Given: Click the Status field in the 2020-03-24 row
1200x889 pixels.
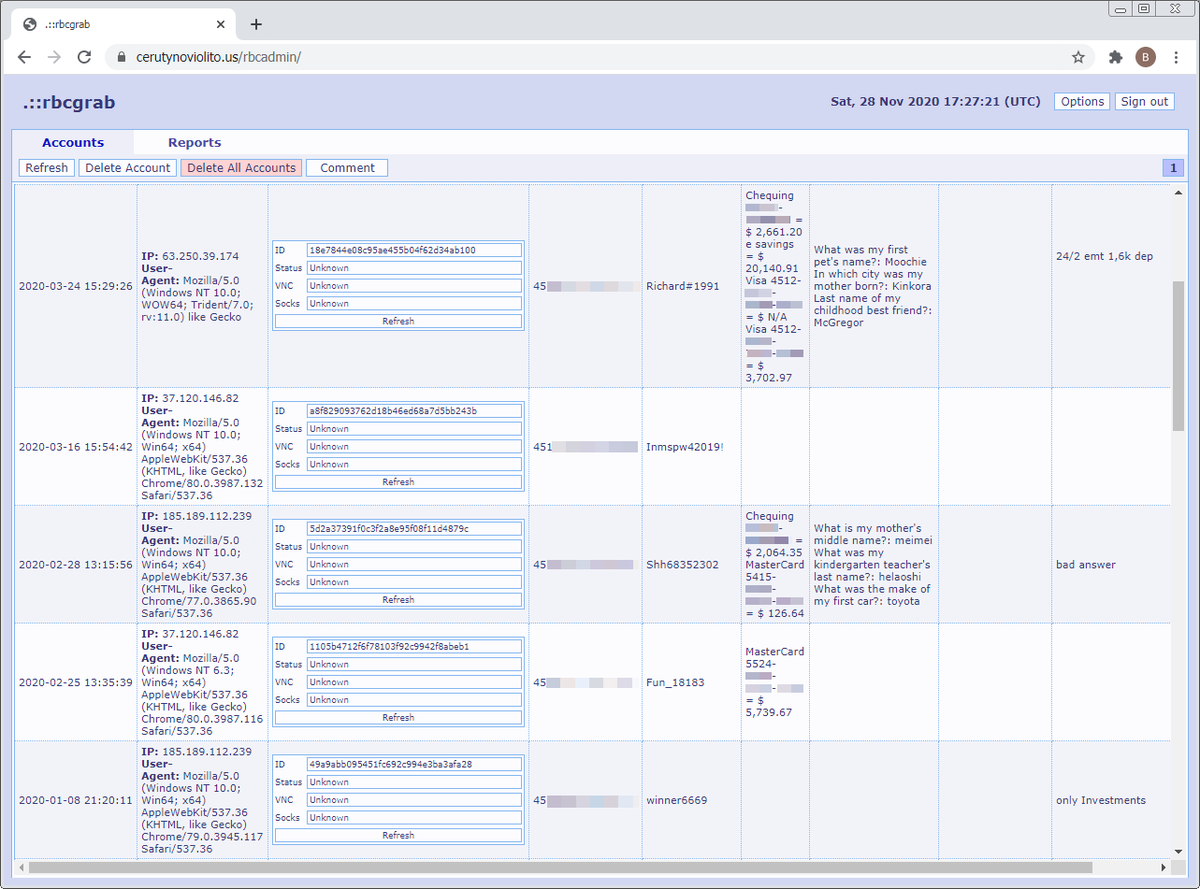Looking at the screenshot, I should (x=414, y=268).
